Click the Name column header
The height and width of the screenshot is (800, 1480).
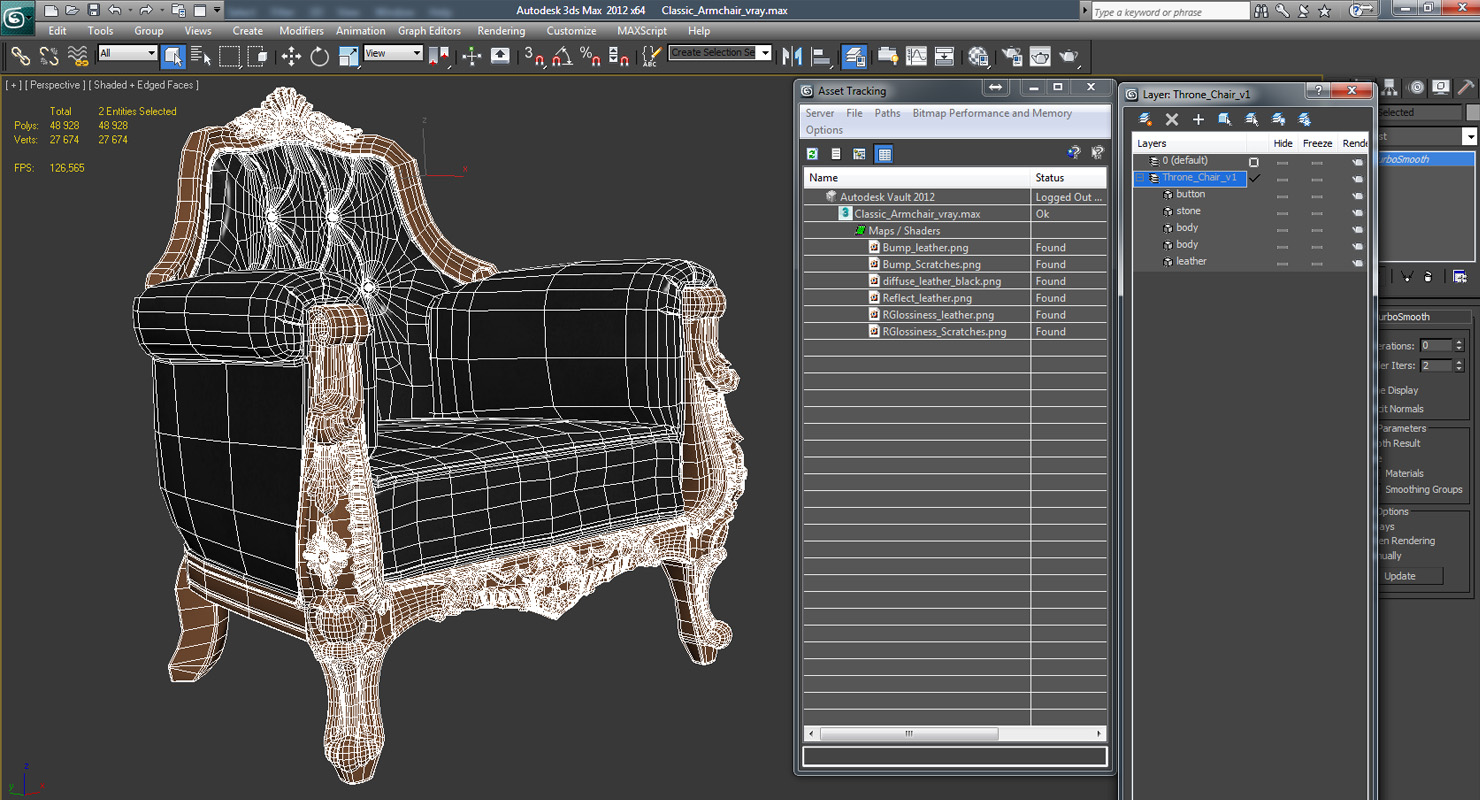tap(917, 178)
